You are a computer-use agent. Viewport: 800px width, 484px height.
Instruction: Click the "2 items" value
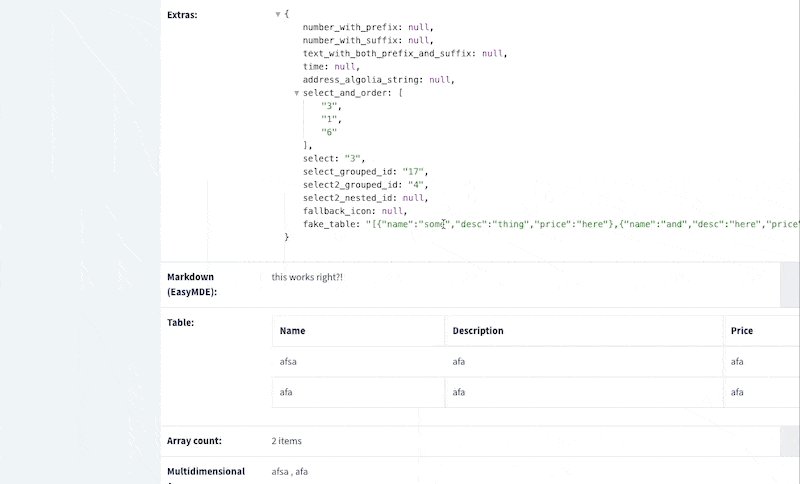[x=287, y=441]
